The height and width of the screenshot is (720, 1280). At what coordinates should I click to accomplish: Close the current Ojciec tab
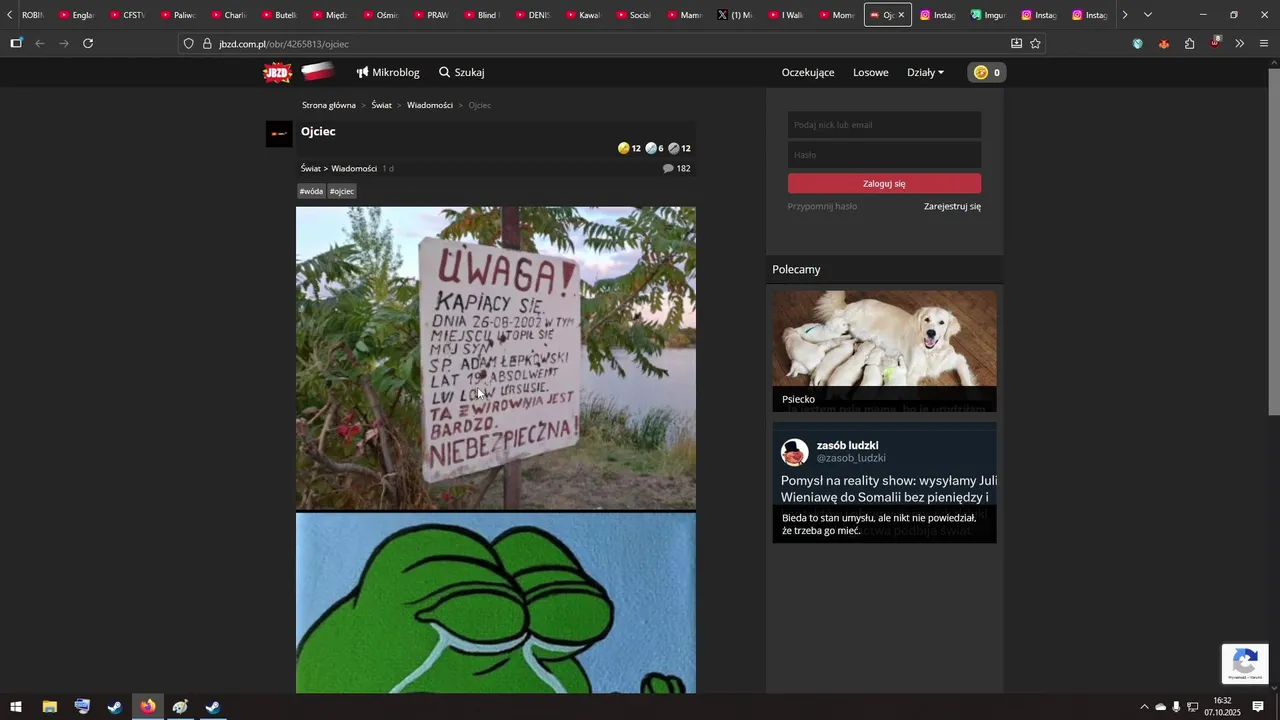pyautogui.click(x=901, y=15)
